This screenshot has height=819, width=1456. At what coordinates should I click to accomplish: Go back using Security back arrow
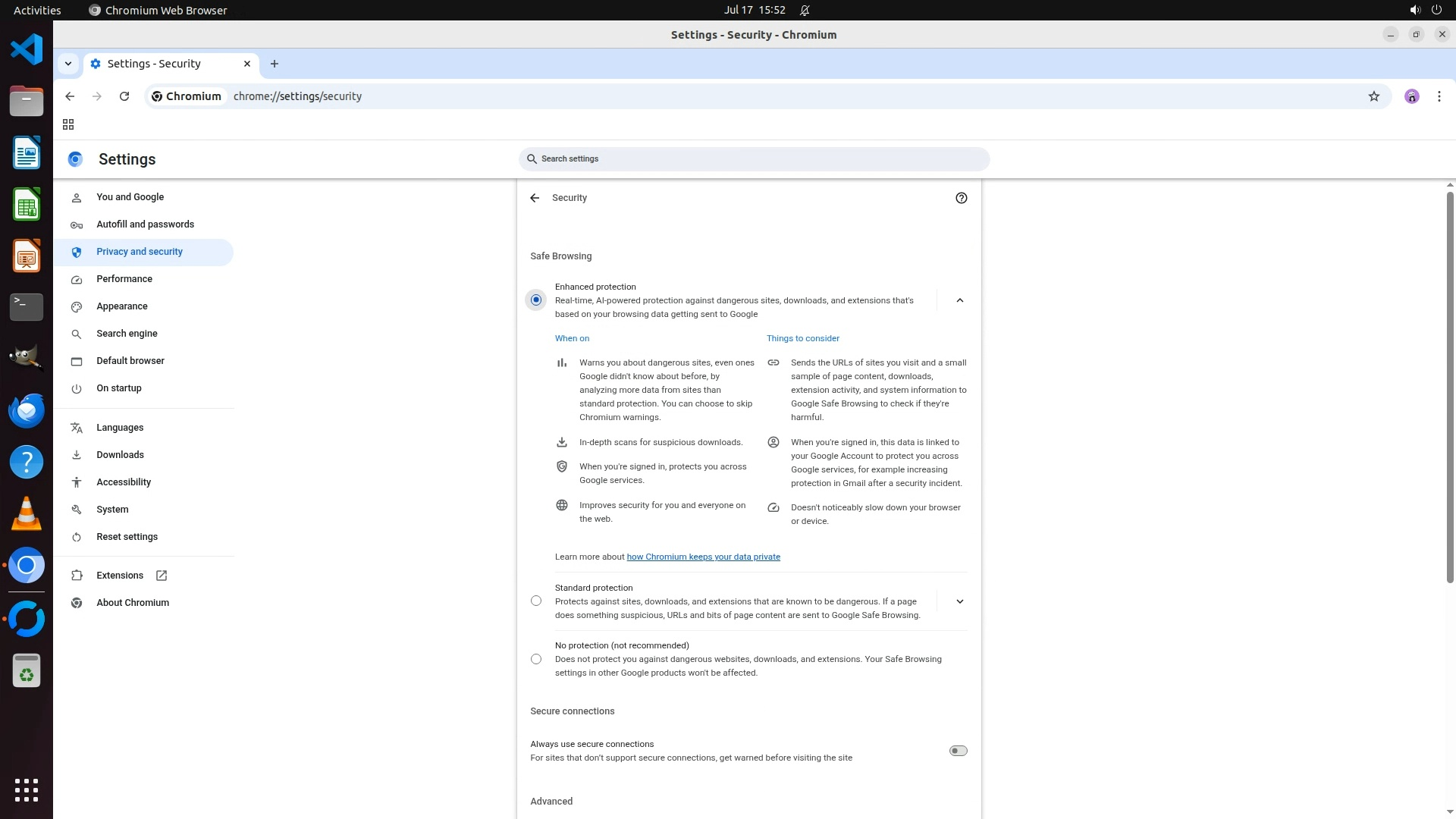[x=535, y=198]
